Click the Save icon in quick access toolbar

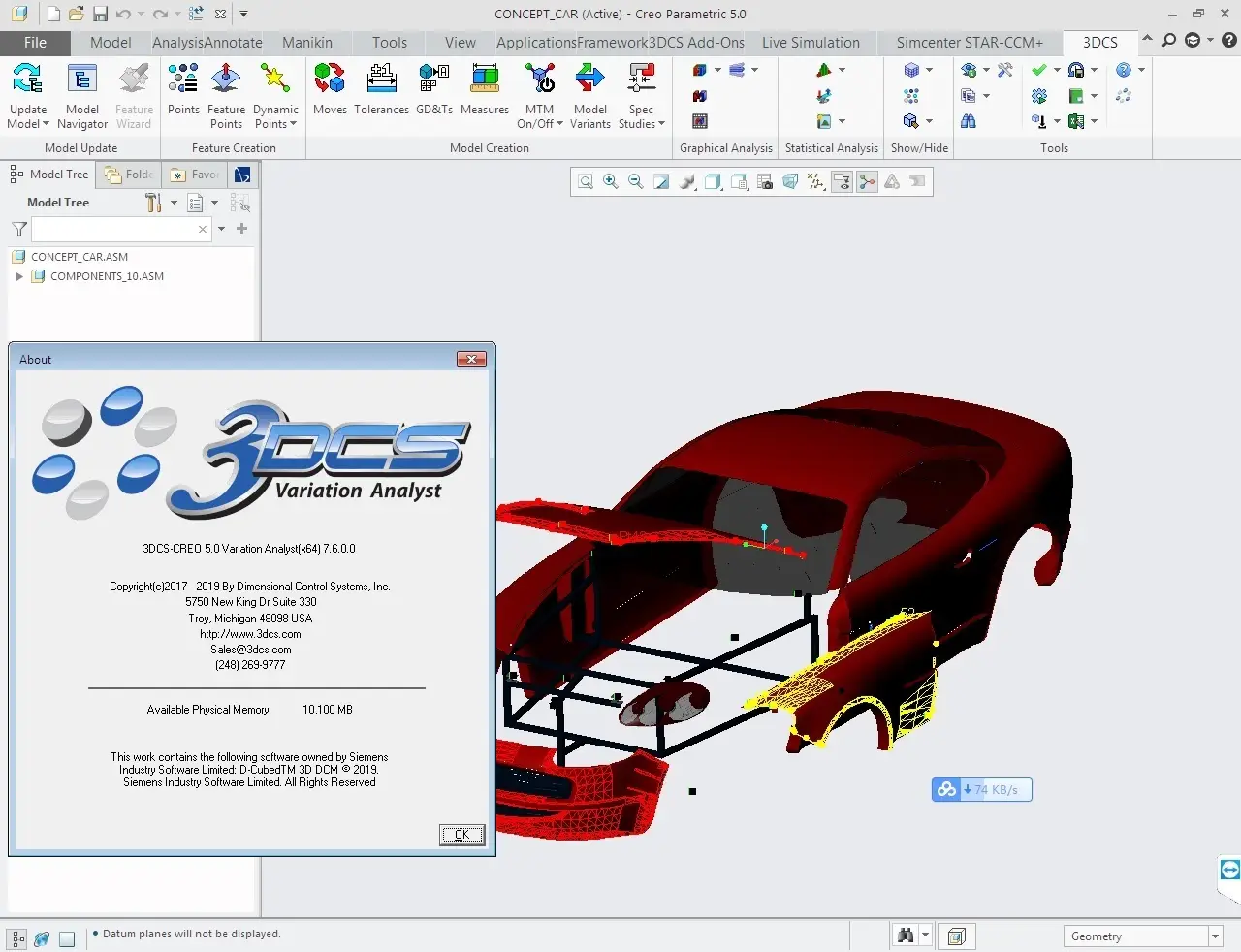point(101,14)
